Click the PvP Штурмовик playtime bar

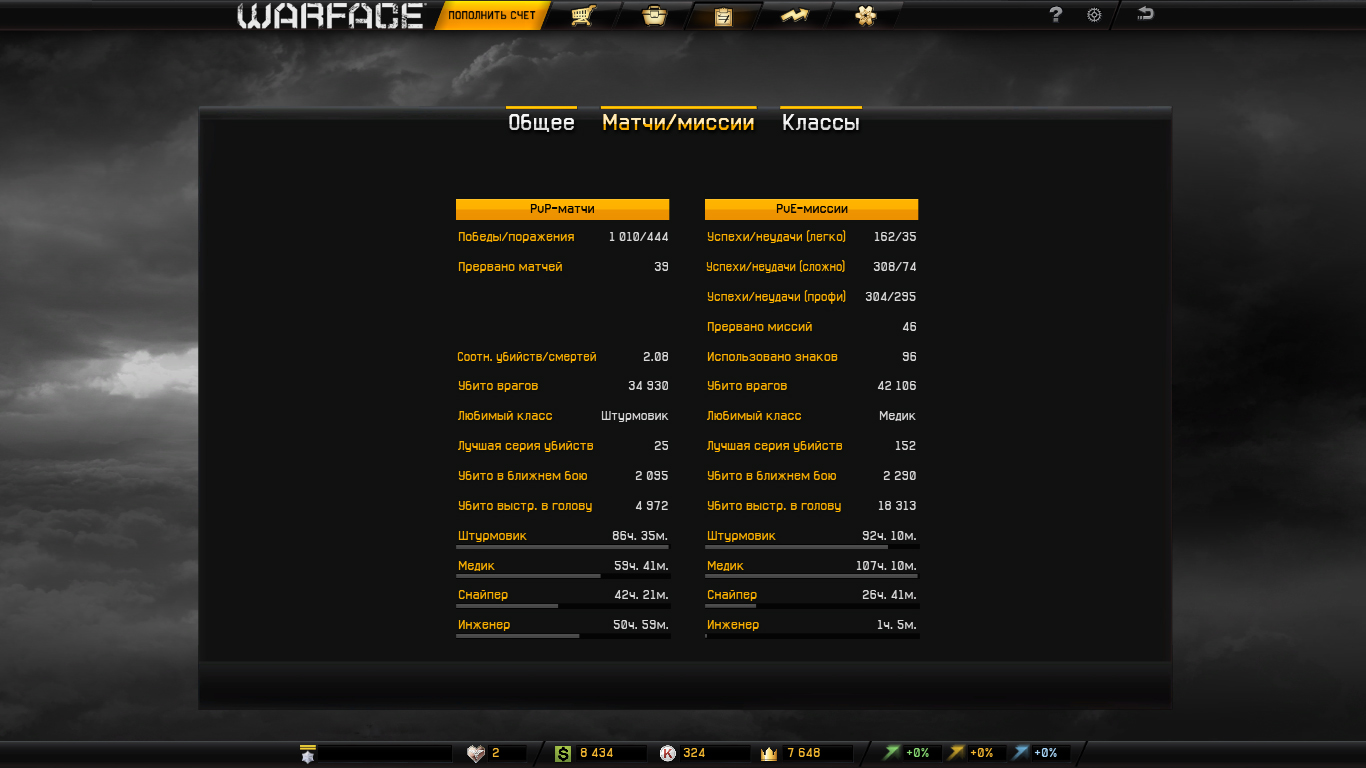coord(562,547)
